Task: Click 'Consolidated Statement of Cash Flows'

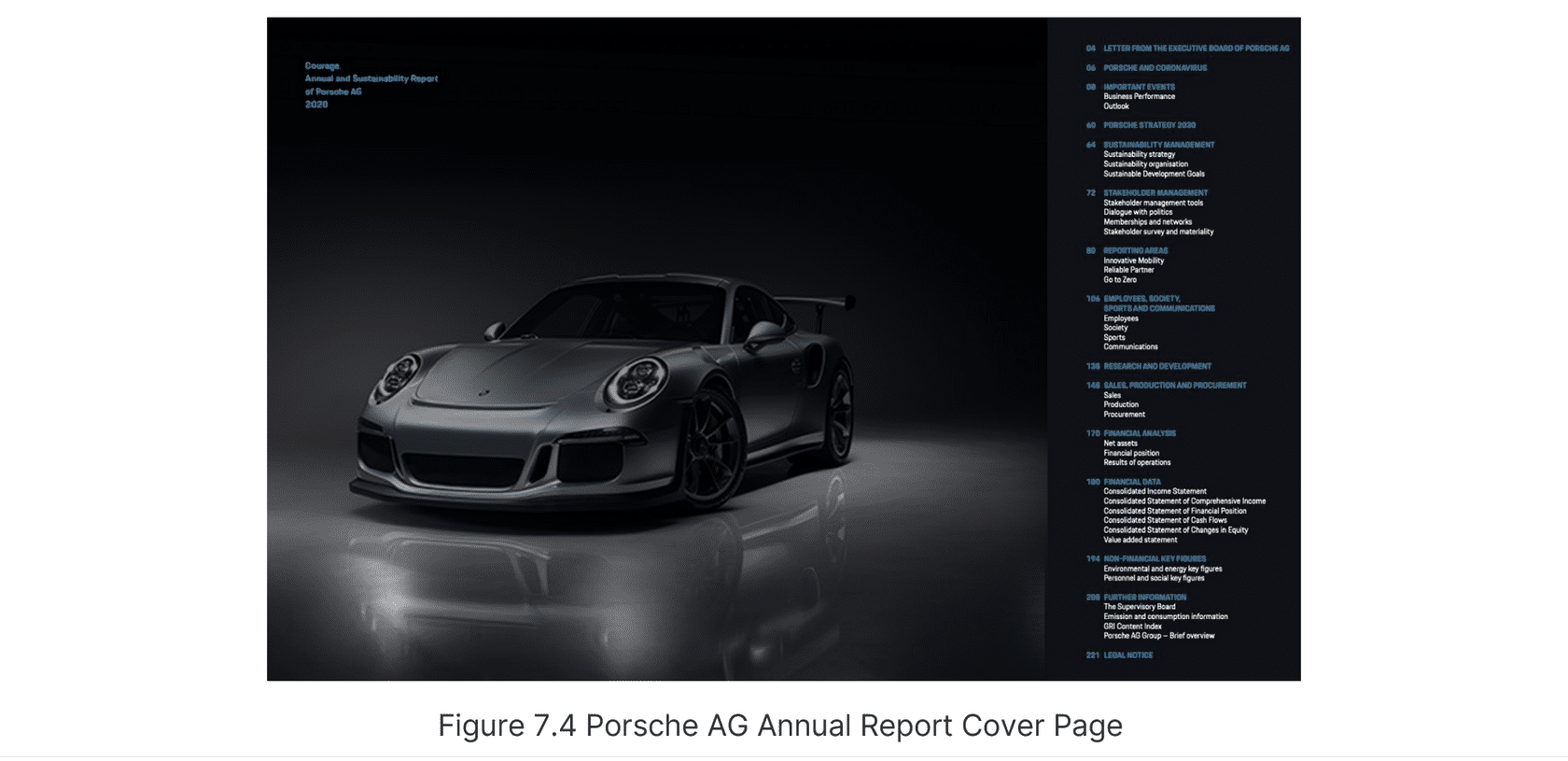Action: tap(1166, 520)
